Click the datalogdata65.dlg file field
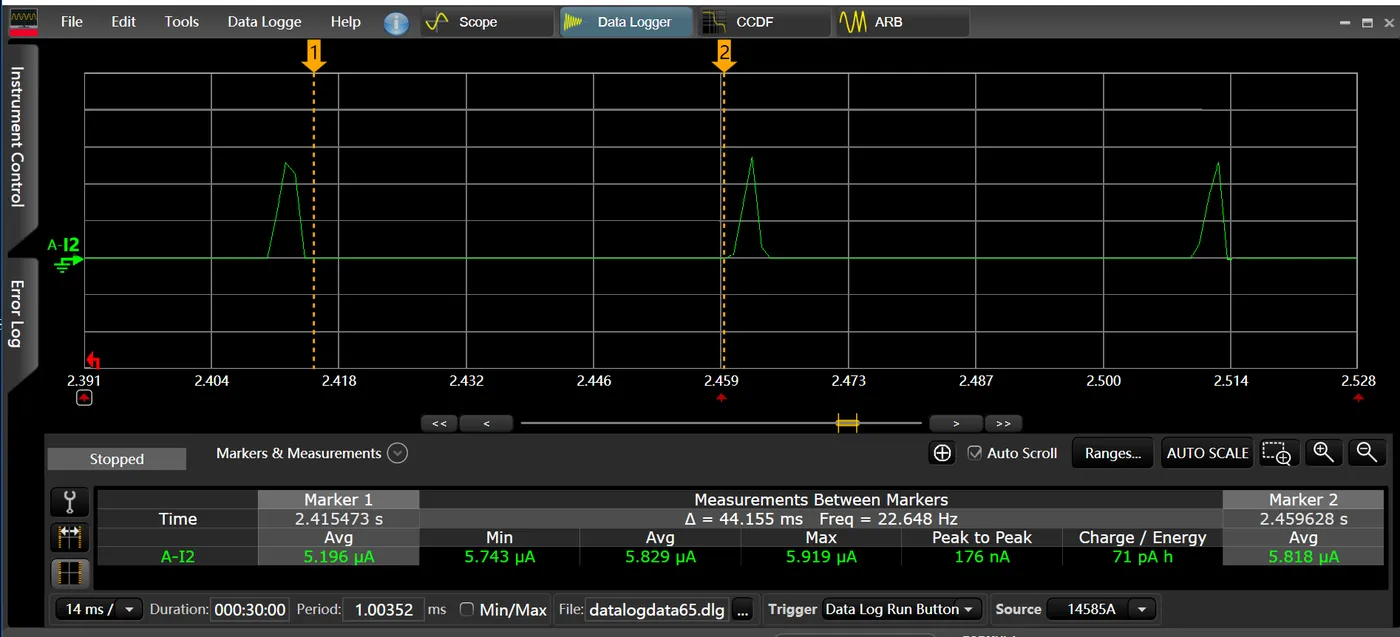This screenshot has width=1400, height=637. (657, 610)
